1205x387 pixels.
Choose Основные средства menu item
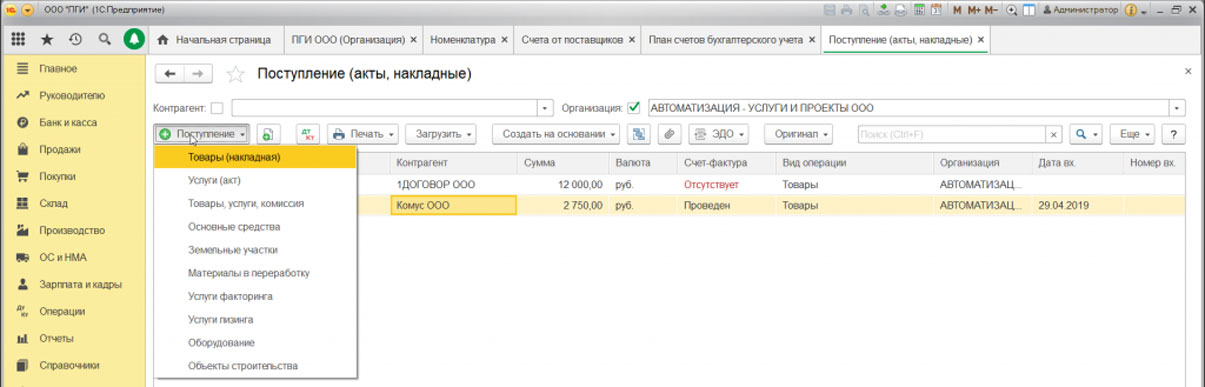(255, 227)
